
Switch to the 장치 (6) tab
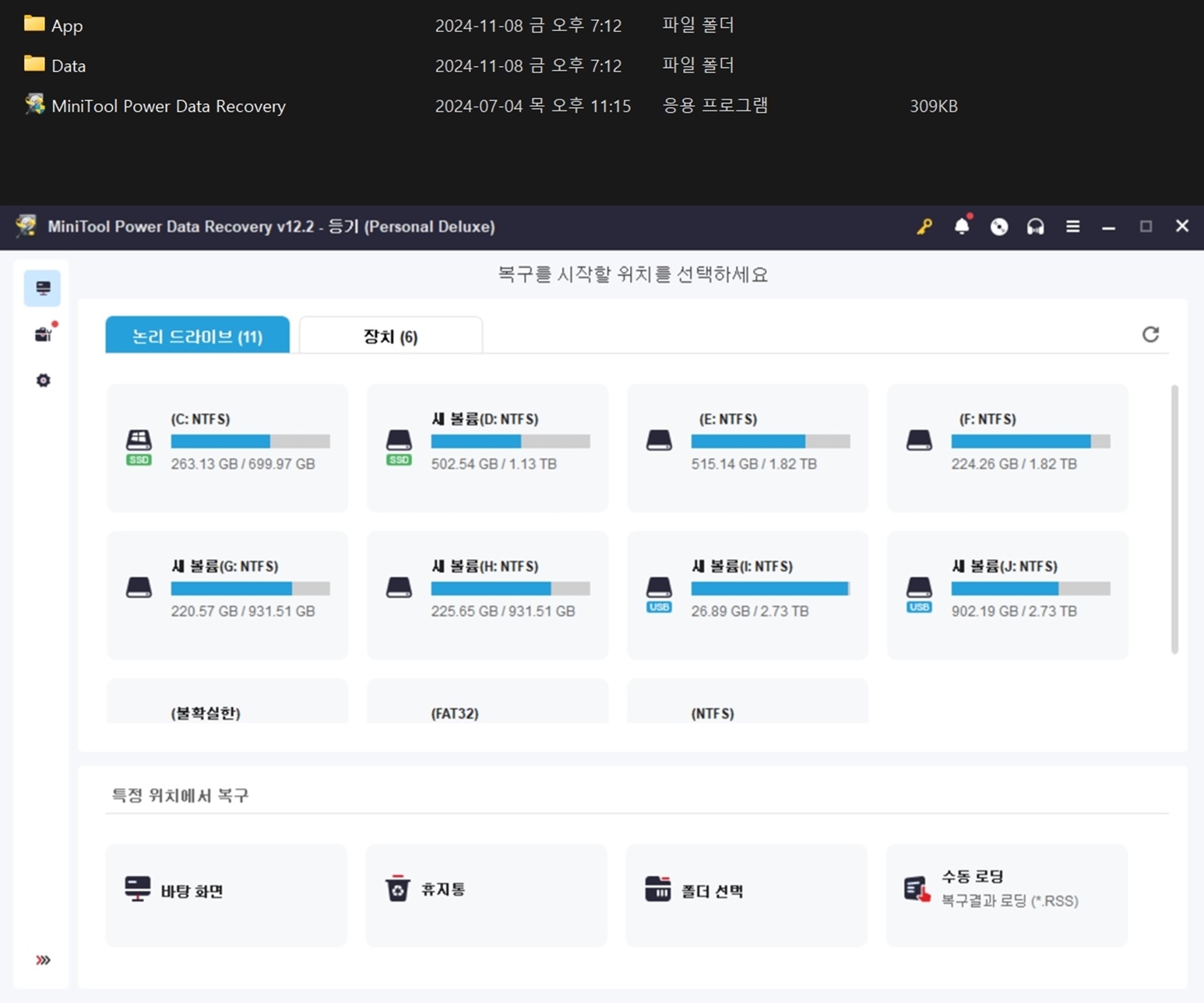[x=390, y=335]
